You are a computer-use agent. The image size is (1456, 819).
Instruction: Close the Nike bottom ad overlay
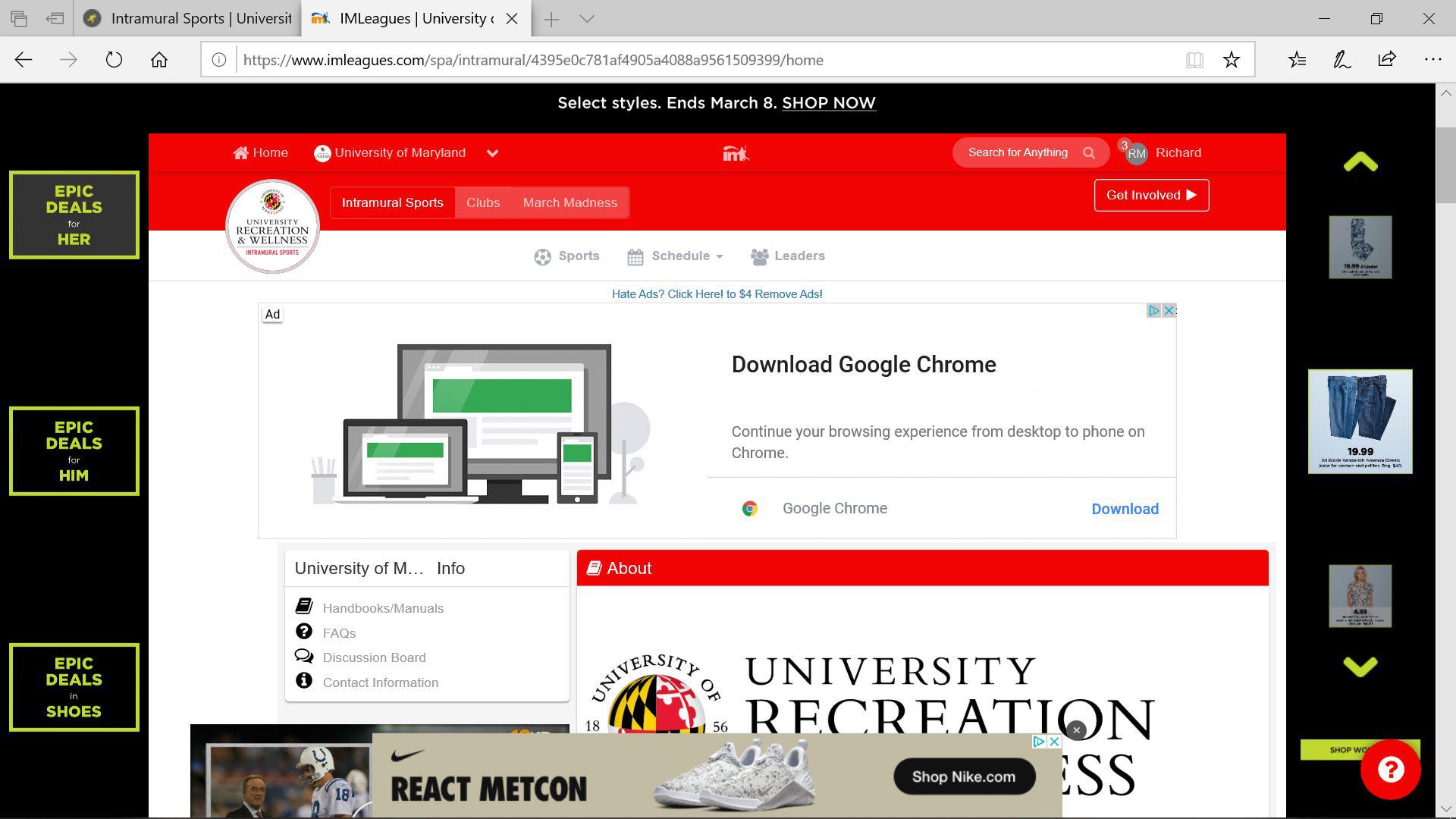click(x=1076, y=730)
